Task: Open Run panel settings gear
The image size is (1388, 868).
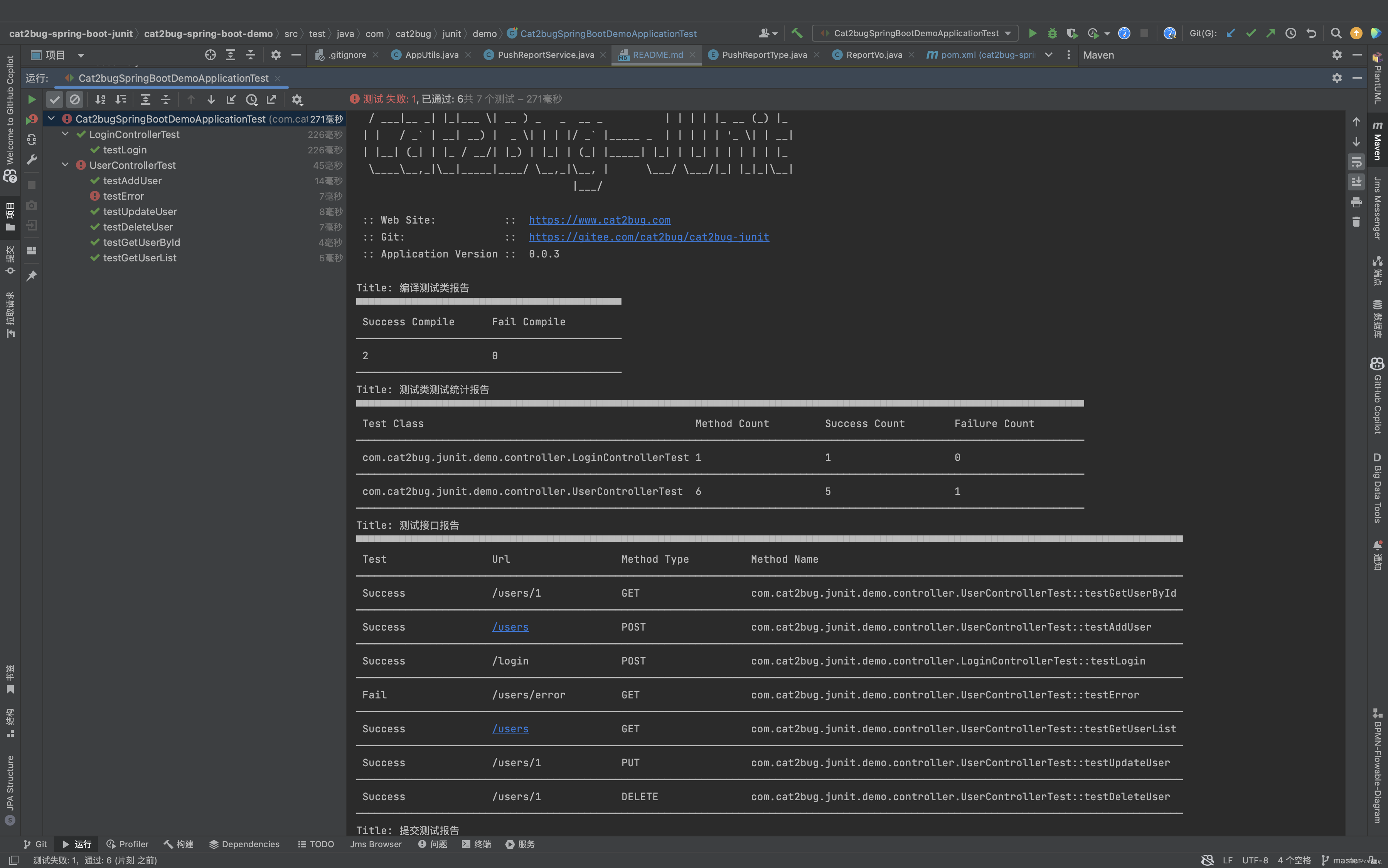Action: point(1337,78)
